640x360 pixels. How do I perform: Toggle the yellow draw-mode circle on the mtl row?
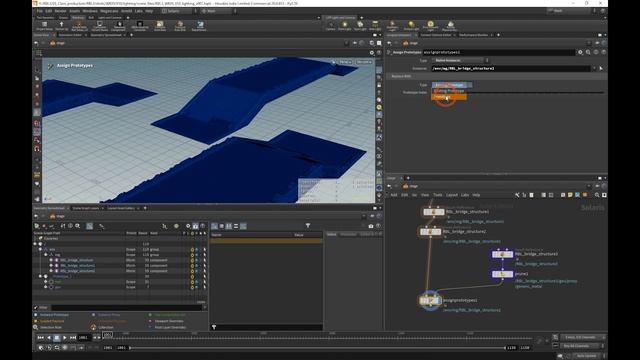pos(192,282)
